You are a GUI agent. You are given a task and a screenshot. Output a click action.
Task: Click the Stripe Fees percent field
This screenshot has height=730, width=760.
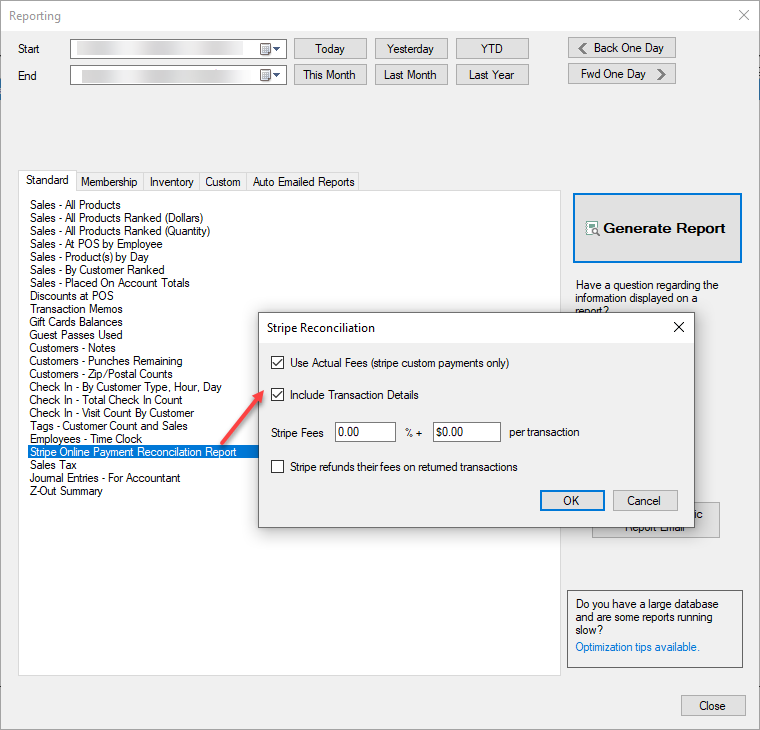pyautogui.click(x=365, y=432)
